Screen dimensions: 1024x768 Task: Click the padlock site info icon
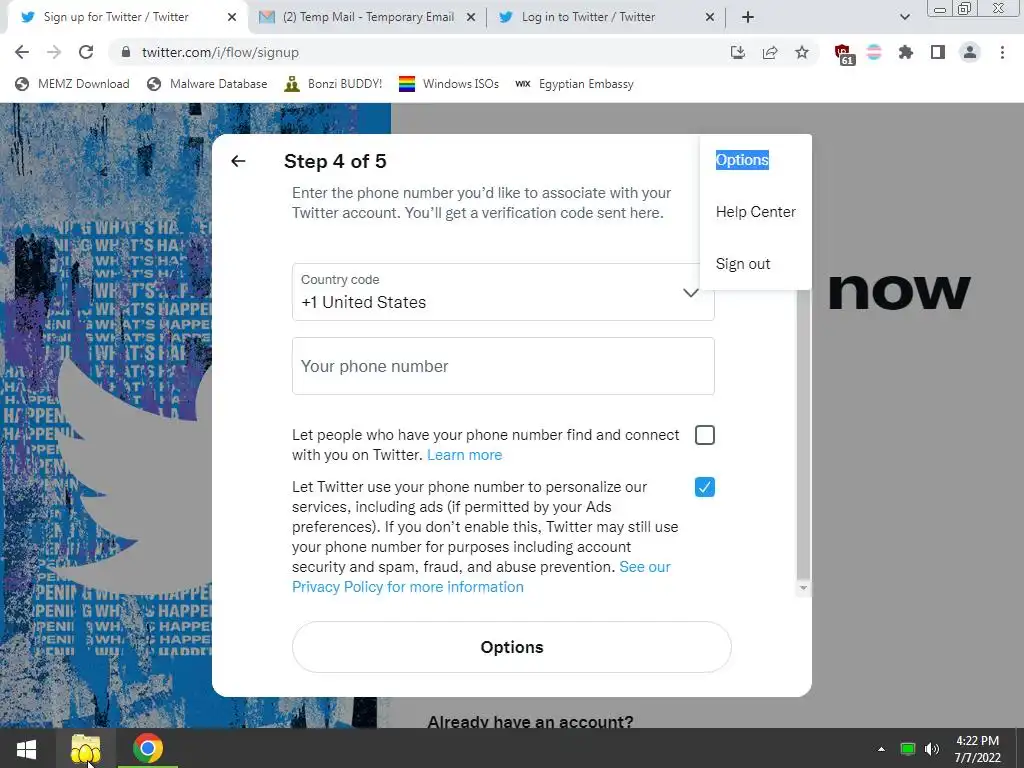tap(126, 52)
